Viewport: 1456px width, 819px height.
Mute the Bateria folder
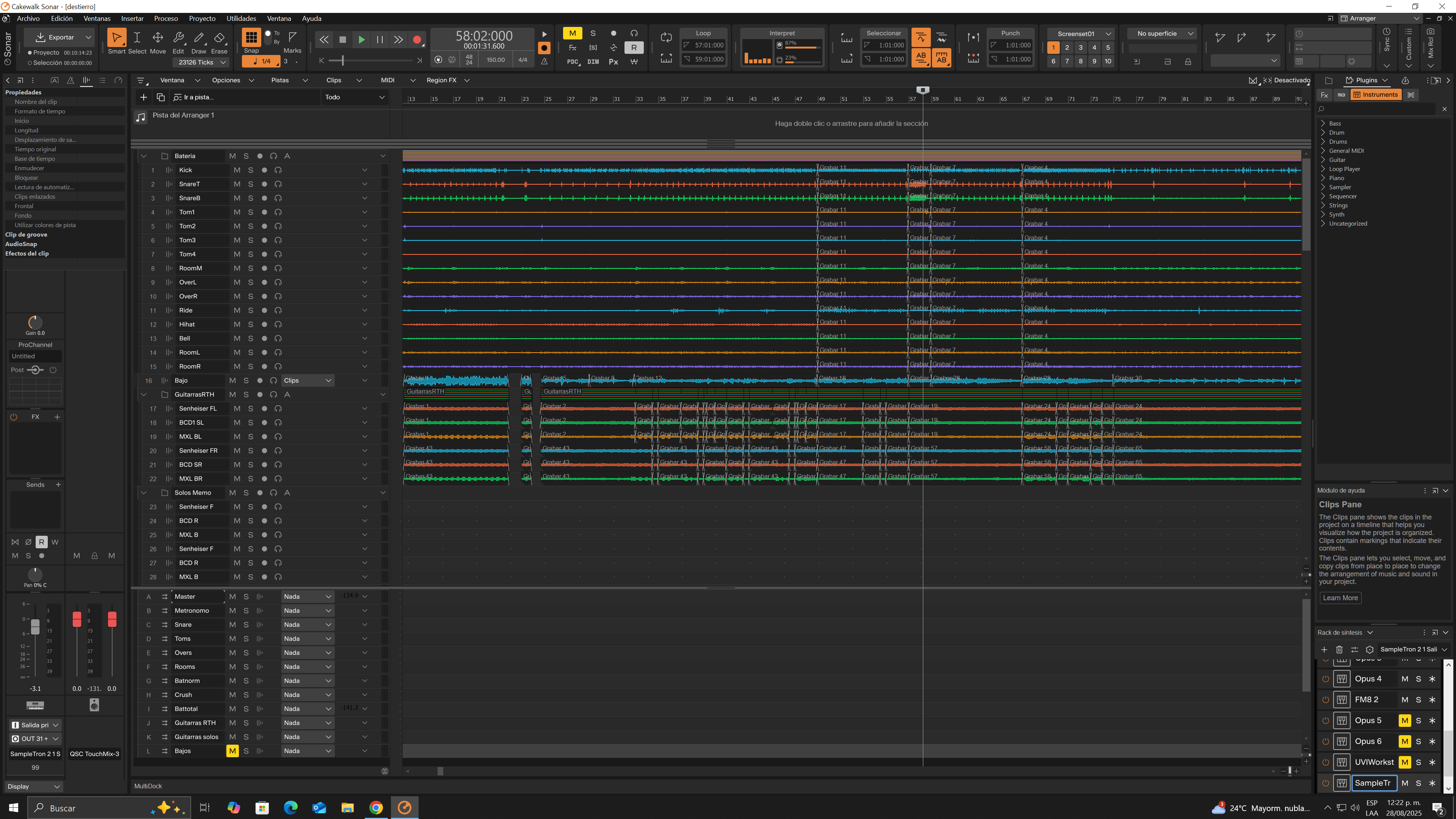tap(232, 156)
